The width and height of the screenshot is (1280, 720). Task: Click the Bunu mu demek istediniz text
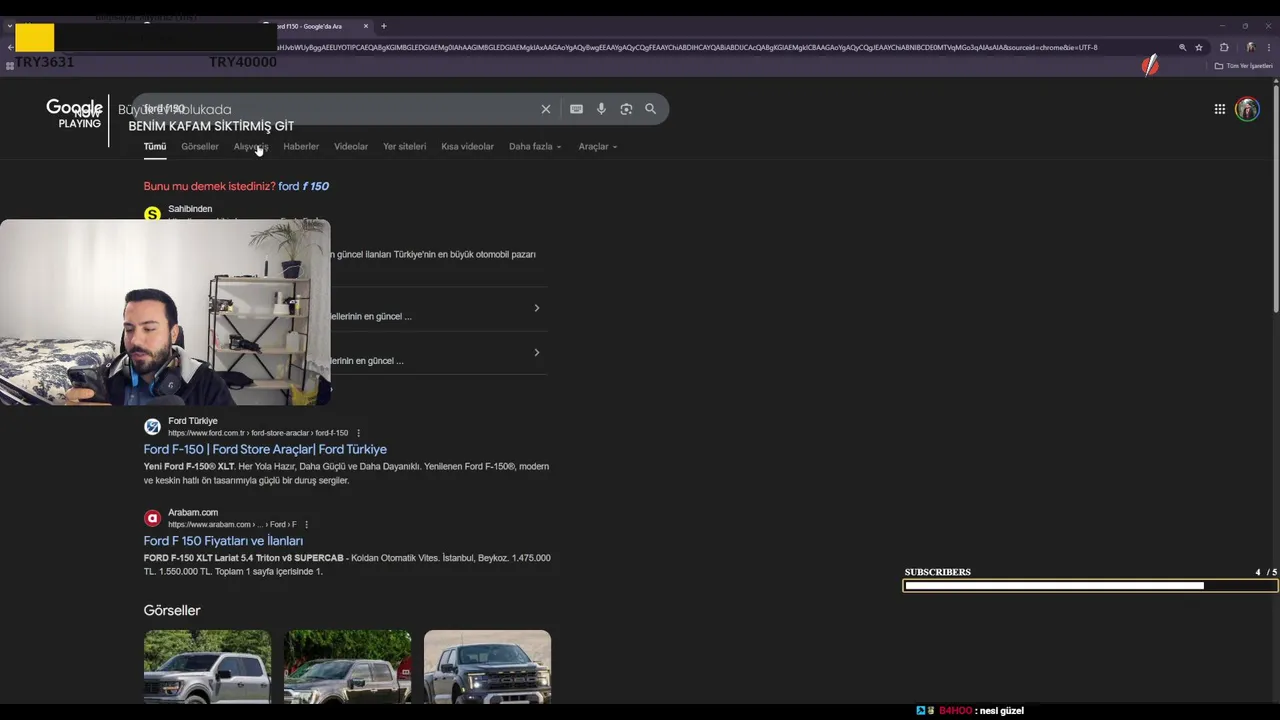[x=209, y=186]
